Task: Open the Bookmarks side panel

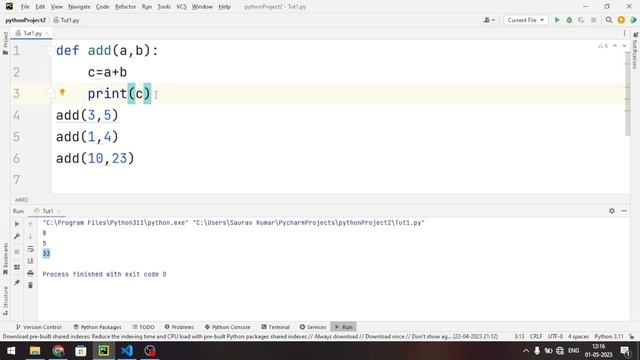Action: (5, 259)
